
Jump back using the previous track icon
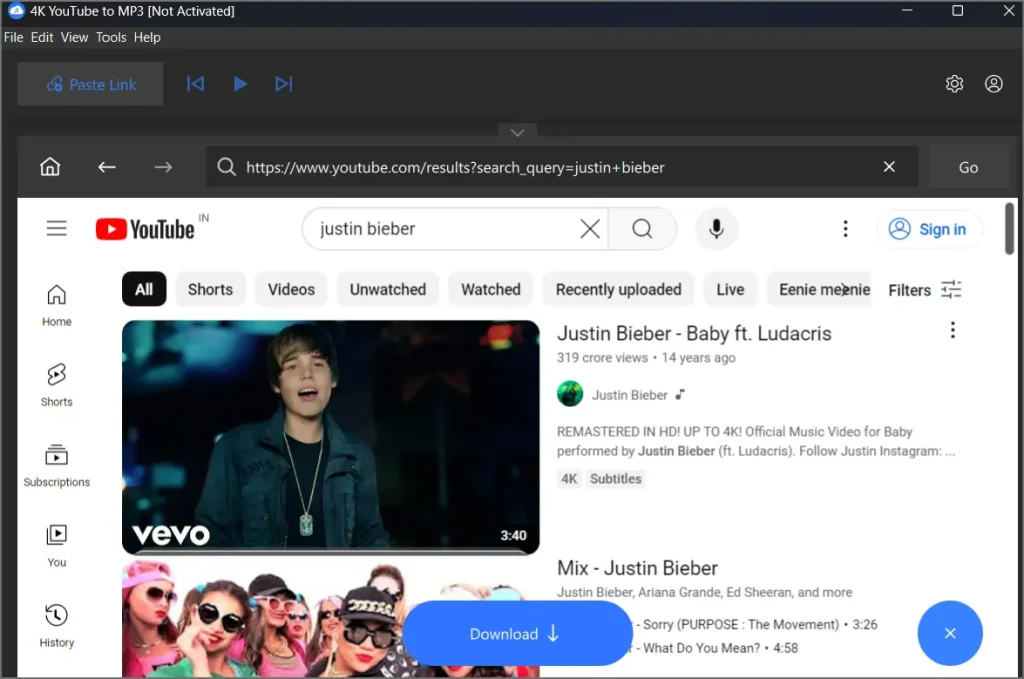pos(195,84)
